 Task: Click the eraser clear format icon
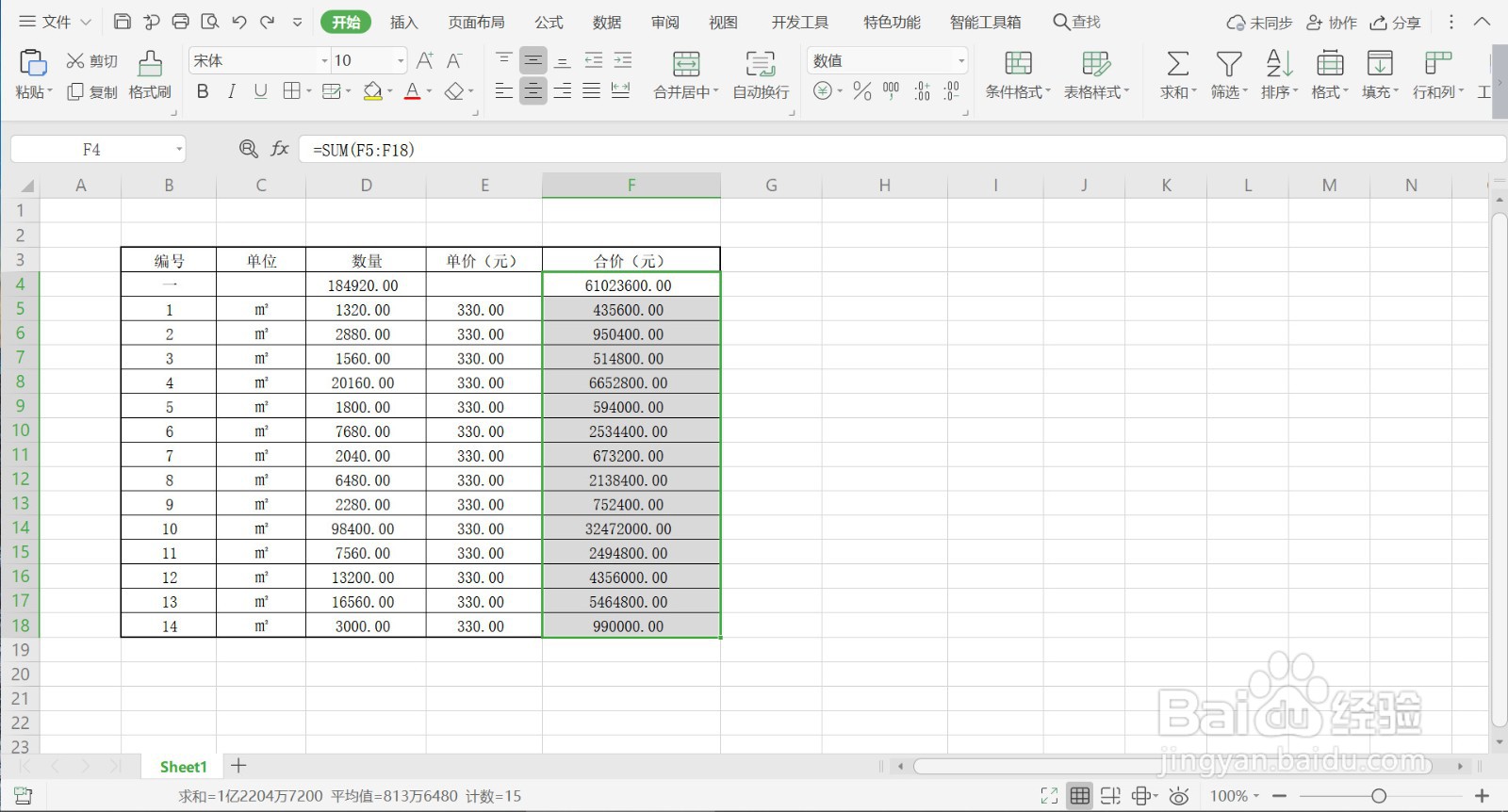pyautogui.click(x=454, y=91)
